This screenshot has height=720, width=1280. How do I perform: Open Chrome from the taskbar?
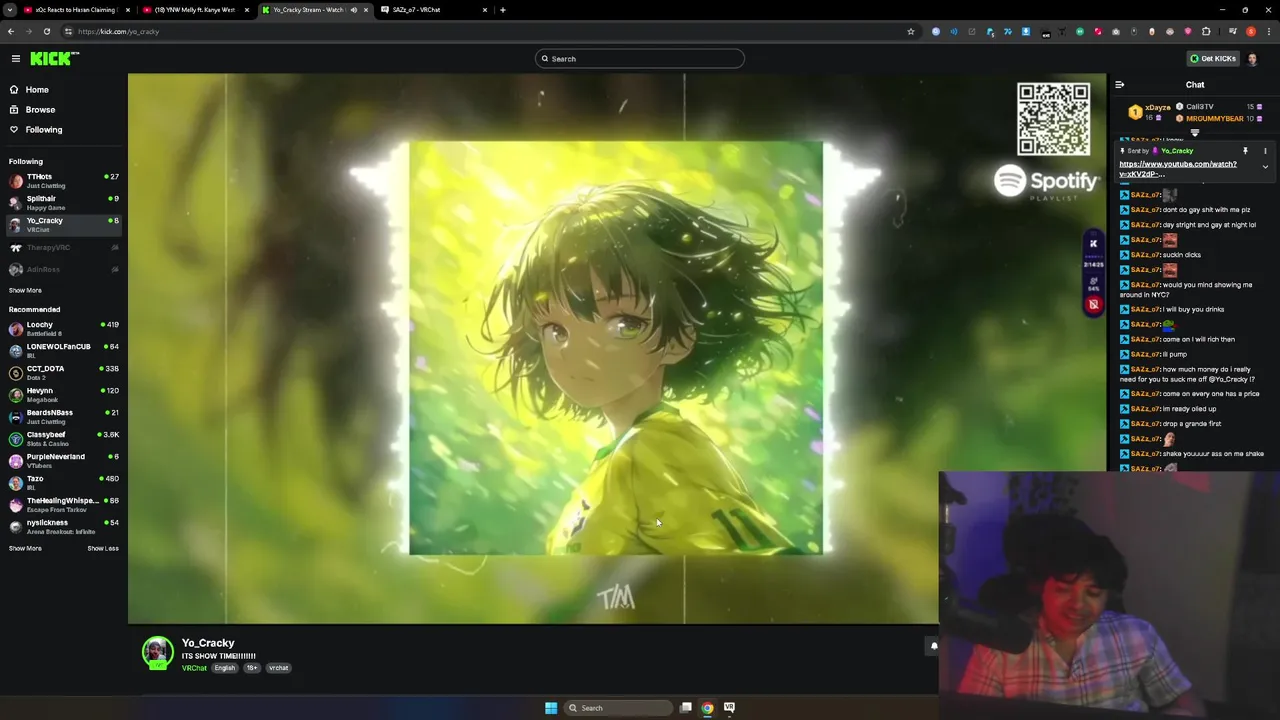click(x=707, y=708)
